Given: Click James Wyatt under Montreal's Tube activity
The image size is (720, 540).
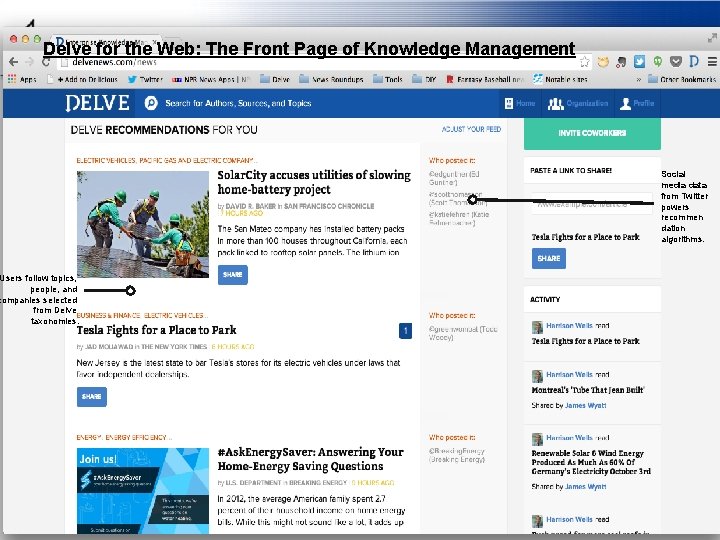Looking at the screenshot, I should (x=585, y=405).
